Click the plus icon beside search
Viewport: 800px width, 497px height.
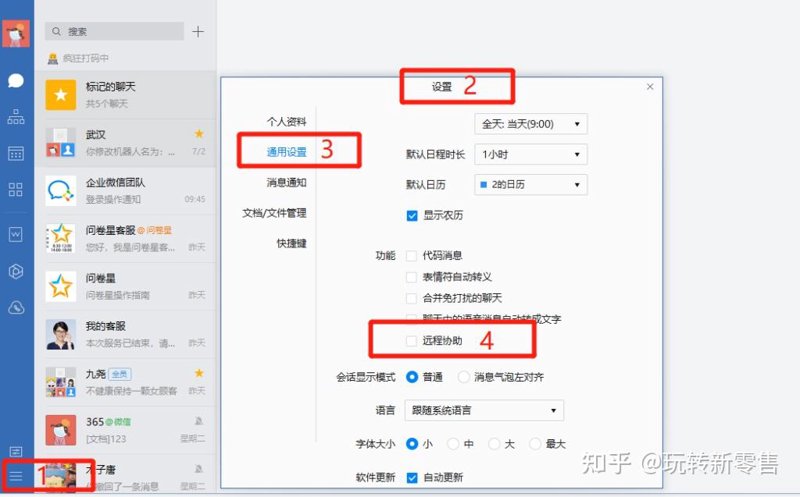pyautogui.click(x=198, y=32)
